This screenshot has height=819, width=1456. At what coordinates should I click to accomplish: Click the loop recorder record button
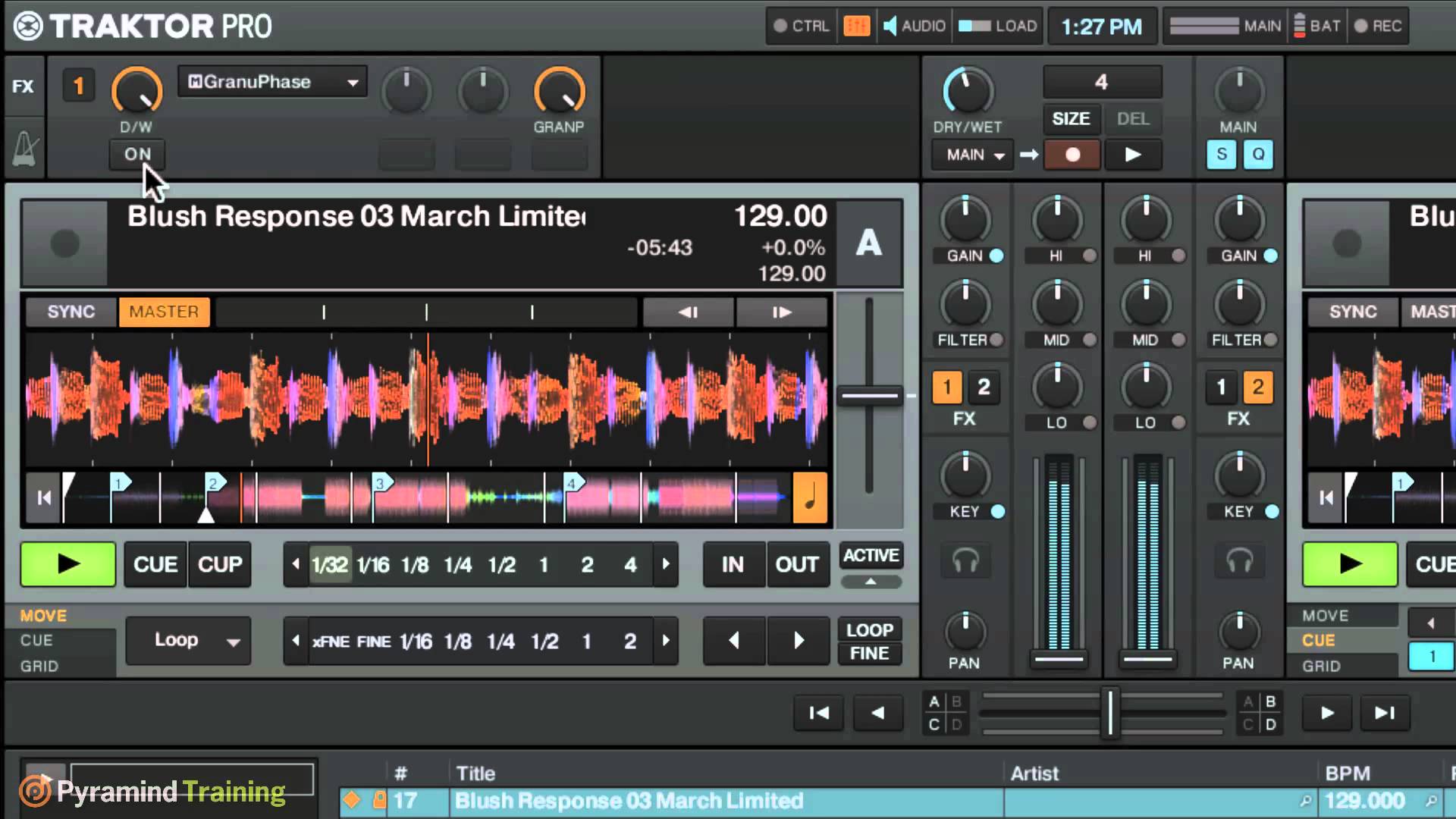pos(1072,155)
